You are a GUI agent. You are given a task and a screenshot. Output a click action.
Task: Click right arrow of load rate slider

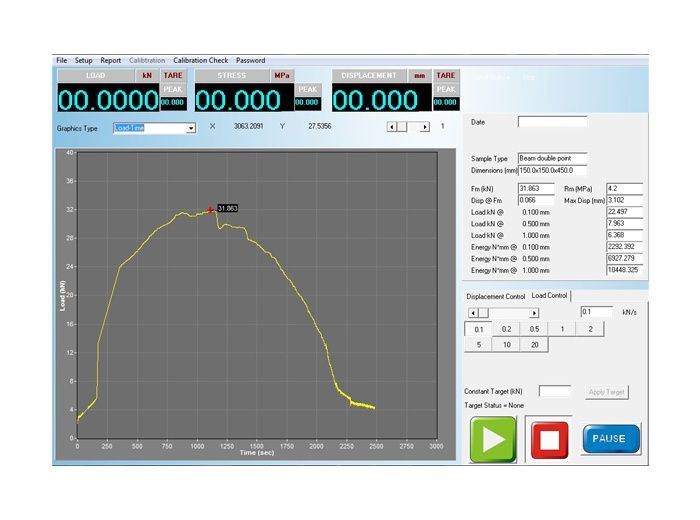(534, 313)
